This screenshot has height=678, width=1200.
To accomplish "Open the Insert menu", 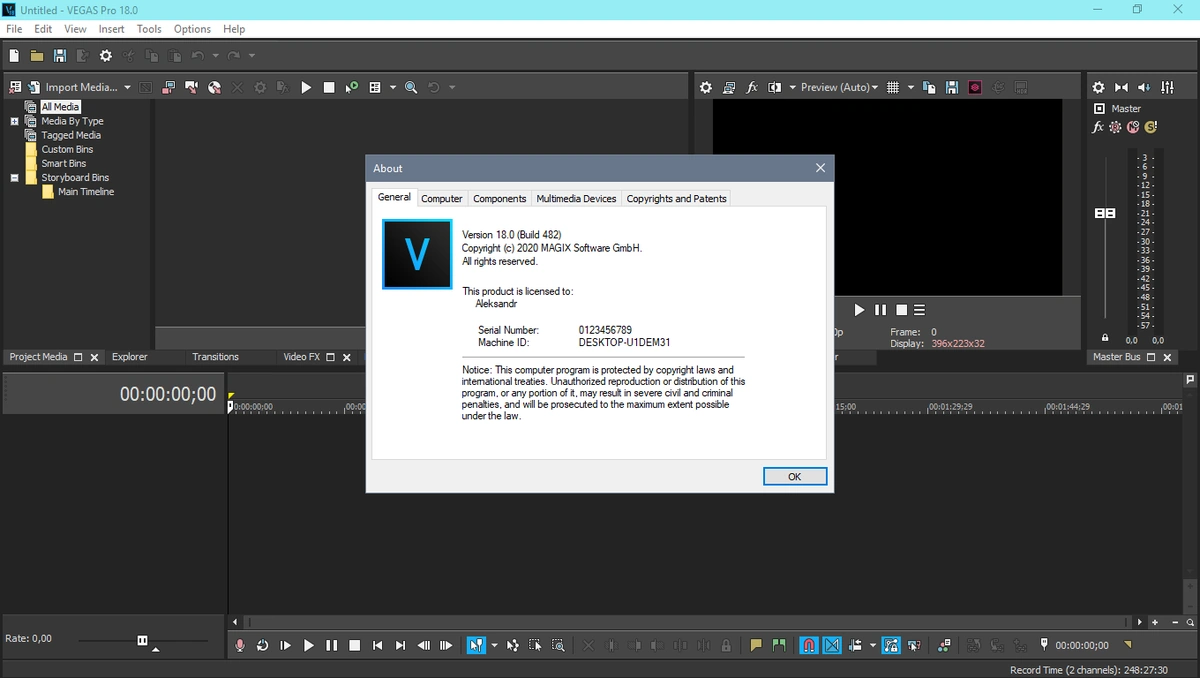I will click(x=111, y=29).
